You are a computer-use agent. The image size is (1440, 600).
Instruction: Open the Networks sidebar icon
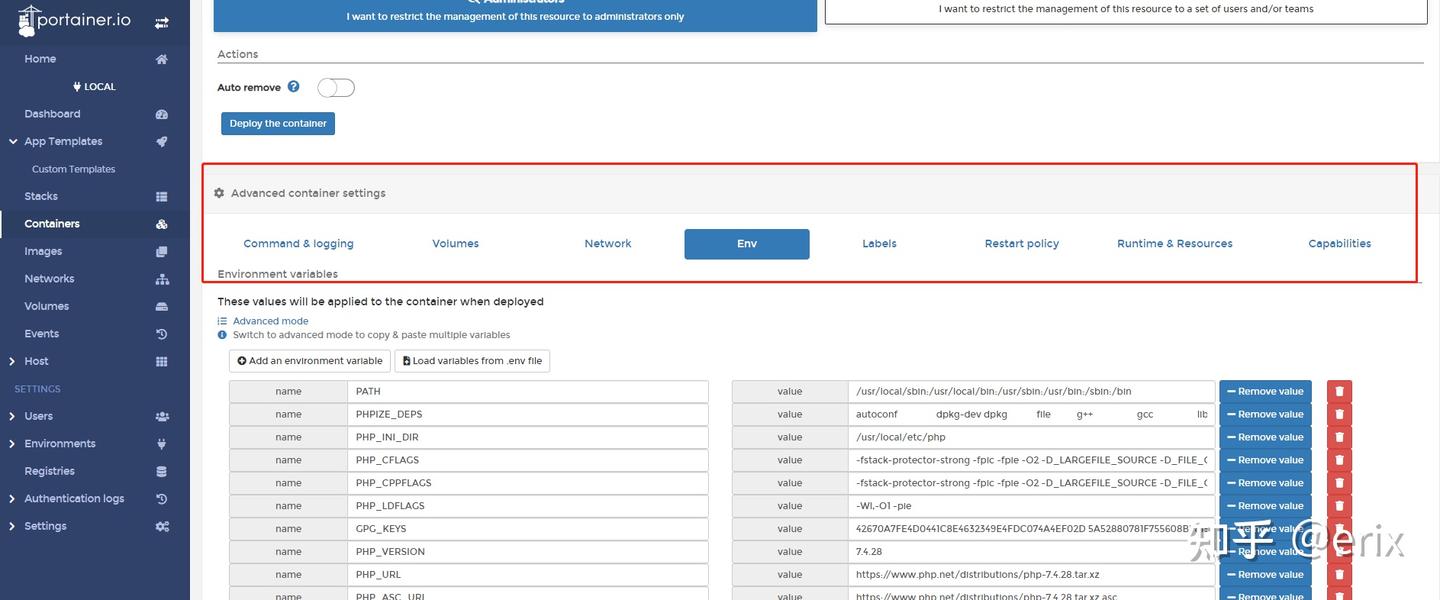tap(159, 277)
